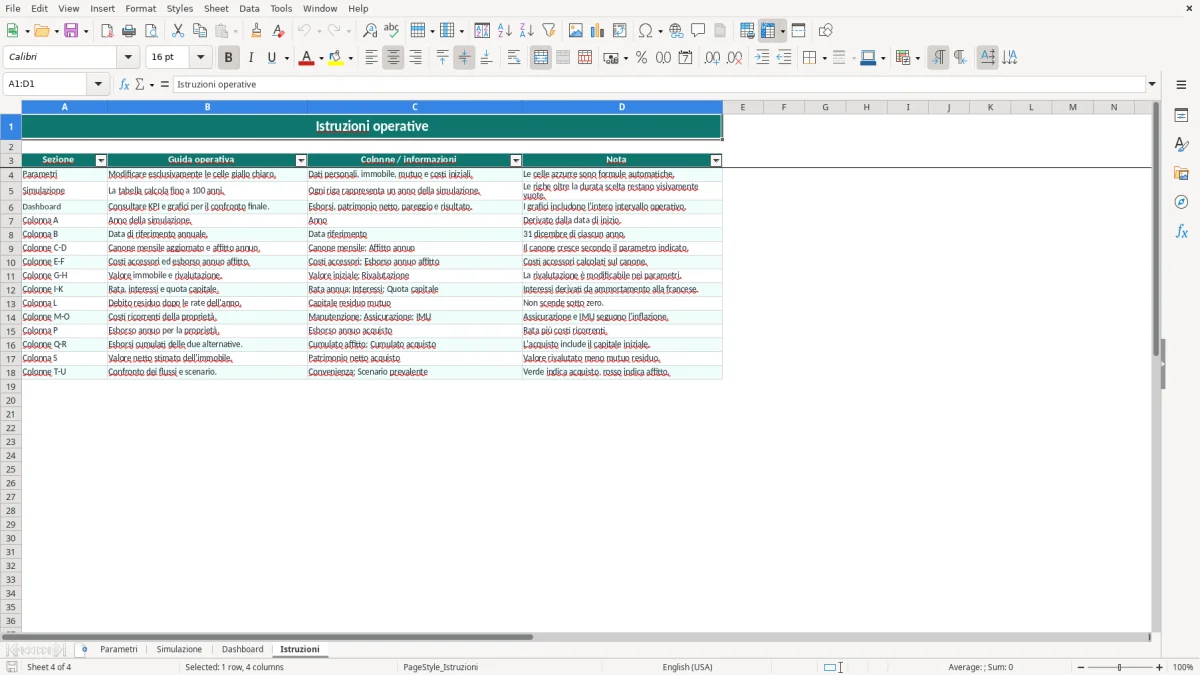Click the Increase Indent icon
The height and width of the screenshot is (675, 1200).
[762, 58]
